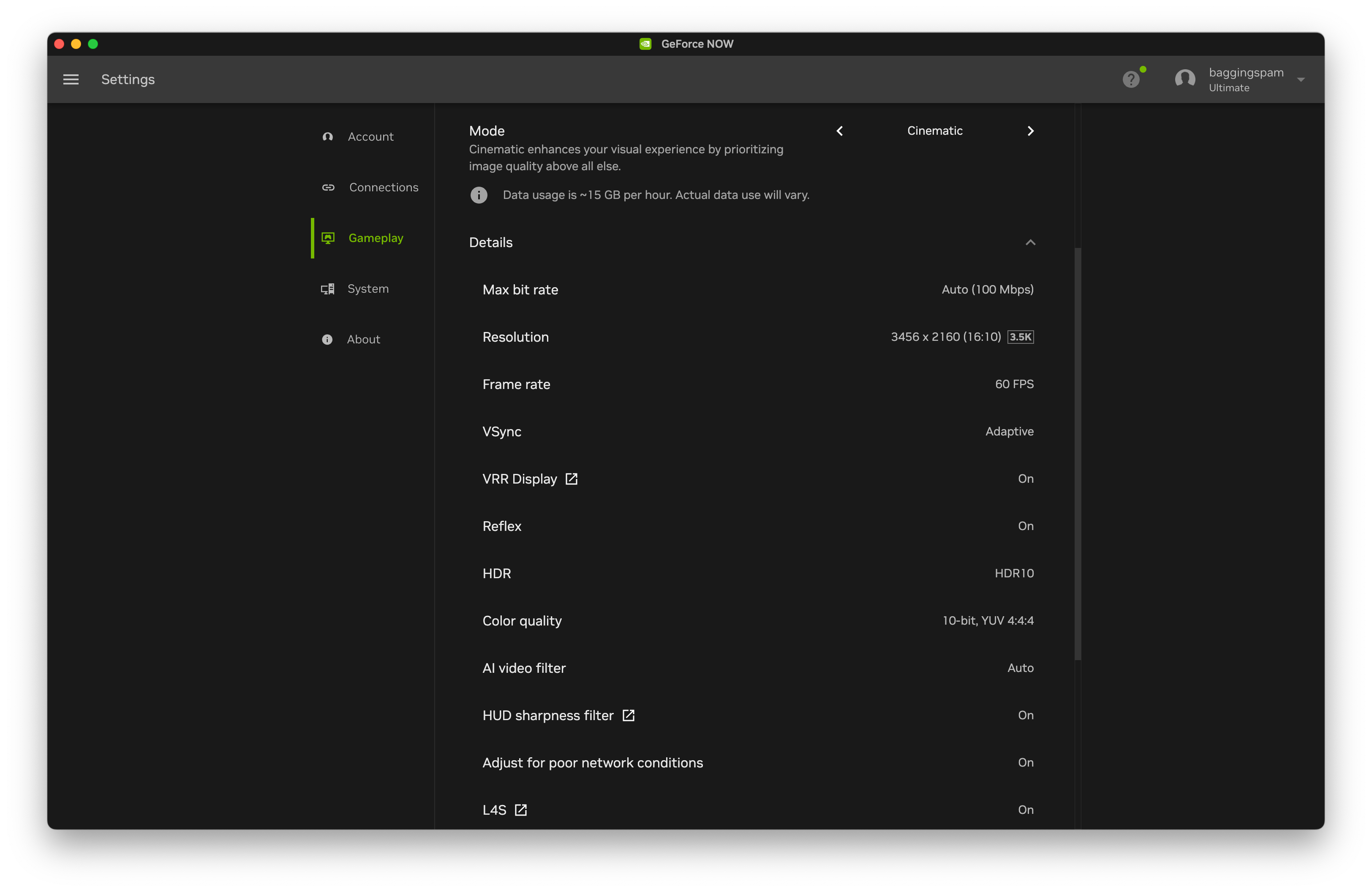Viewport: 1372px width, 892px height.
Task: Open the L4S external link icon
Action: [520, 810]
